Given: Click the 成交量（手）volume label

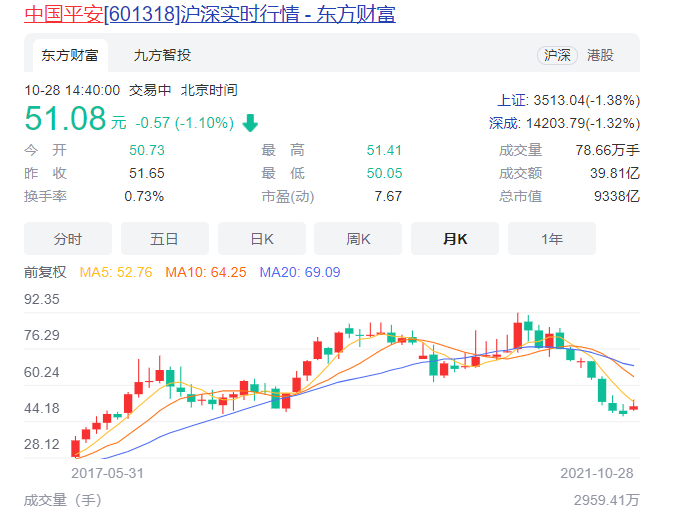Looking at the screenshot, I should point(63,500).
